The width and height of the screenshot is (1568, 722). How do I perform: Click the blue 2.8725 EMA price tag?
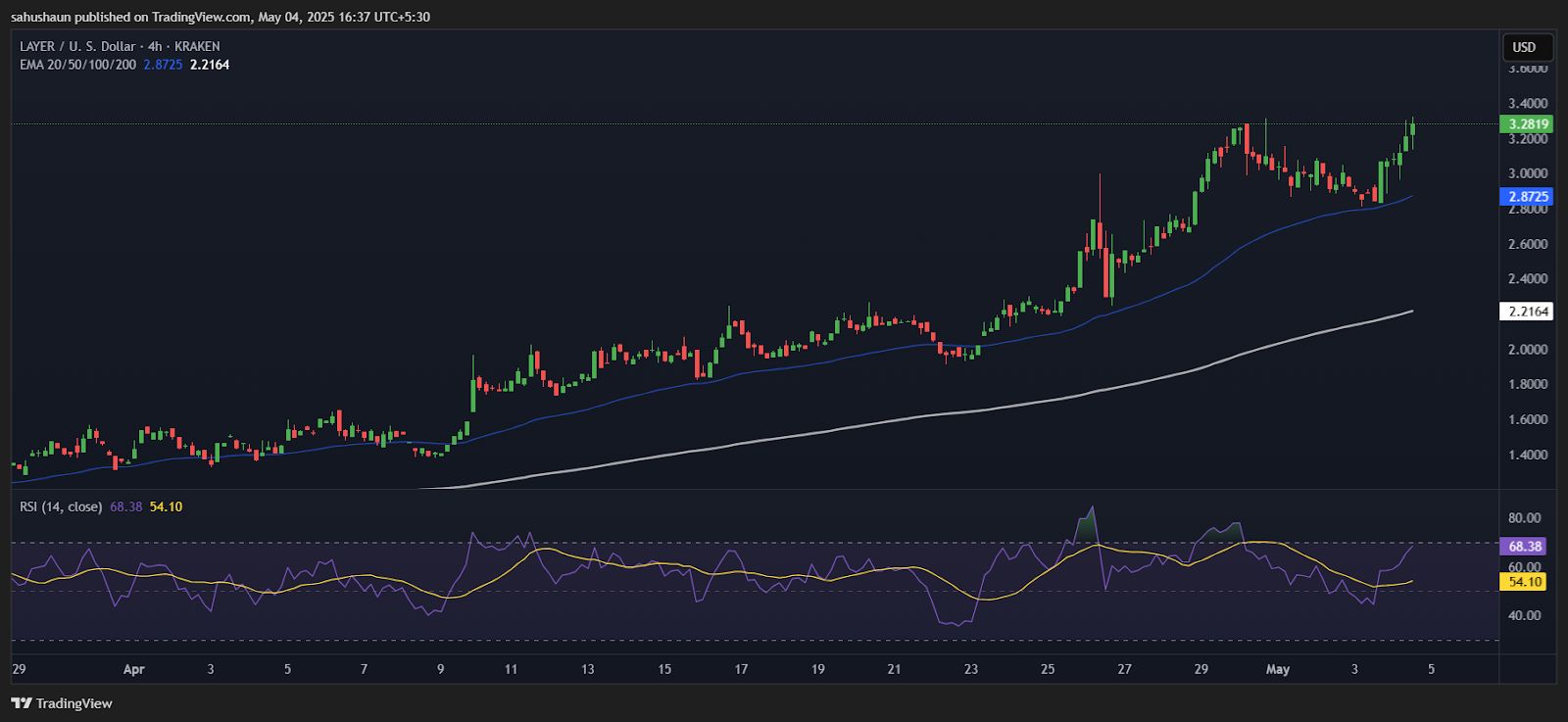tap(1527, 197)
